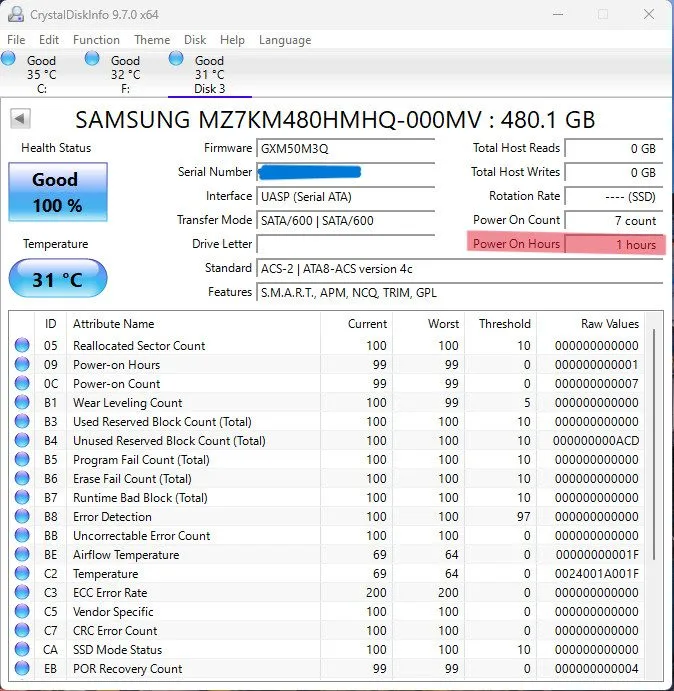Go to previous disk with left arrow
The height and width of the screenshot is (691, 674).
pyautogui.click(x=20, y=119)
